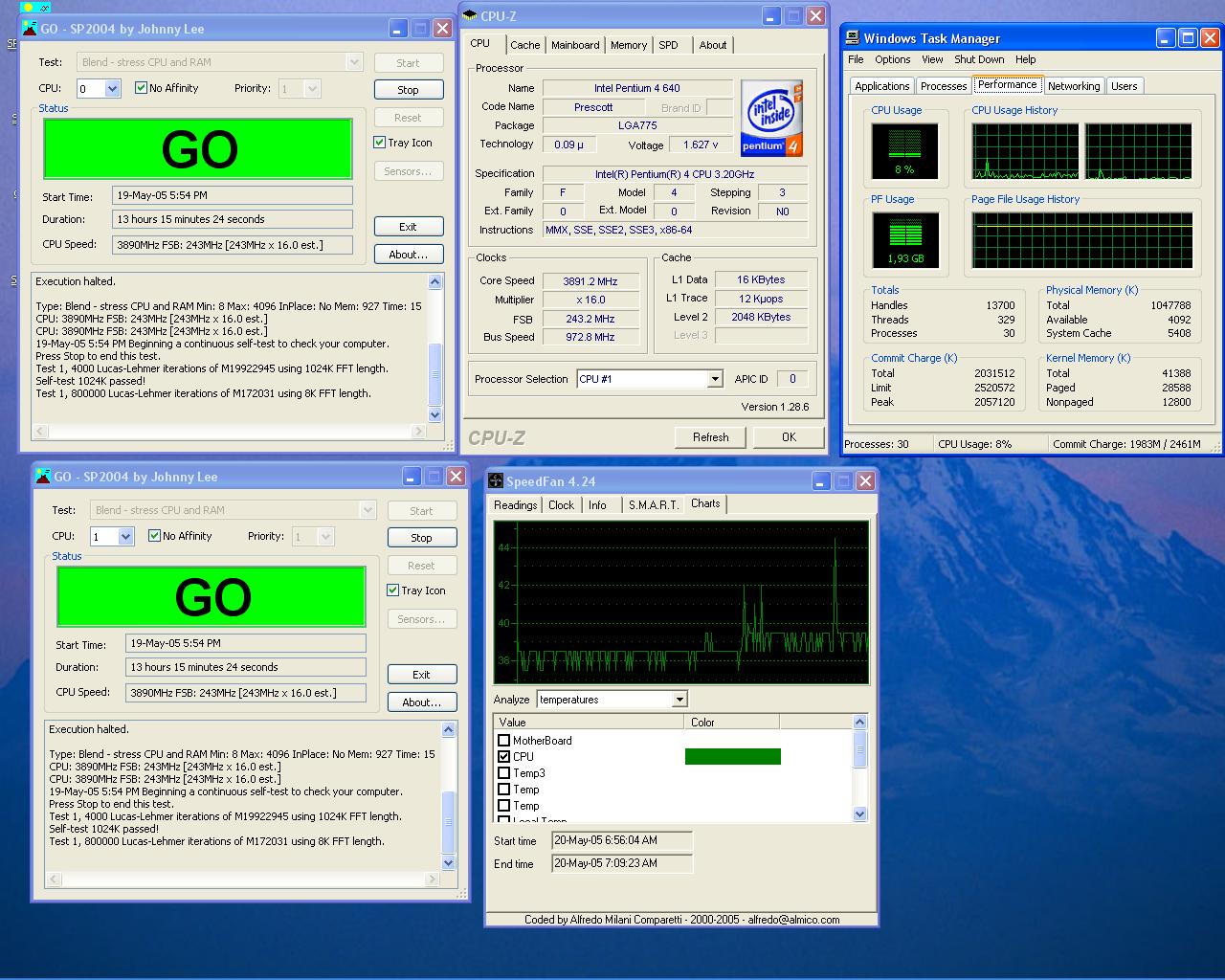
Task: Close the bottom SP2004 window
Action: 456,477
